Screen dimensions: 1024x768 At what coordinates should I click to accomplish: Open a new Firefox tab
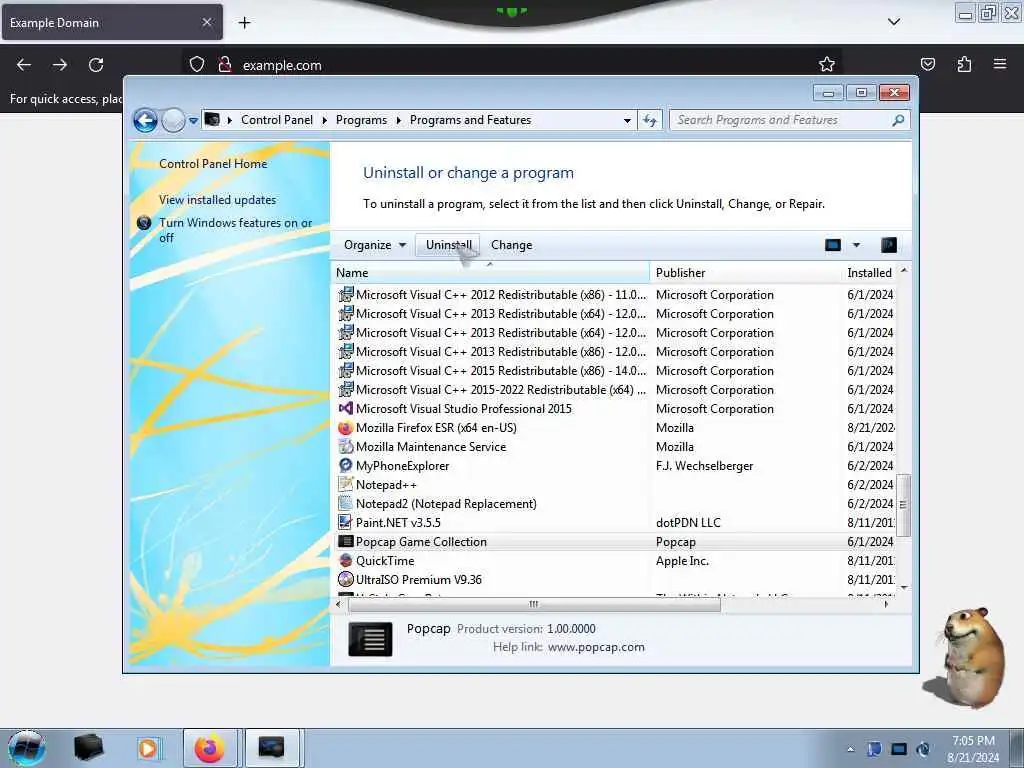tap(244, 23)
